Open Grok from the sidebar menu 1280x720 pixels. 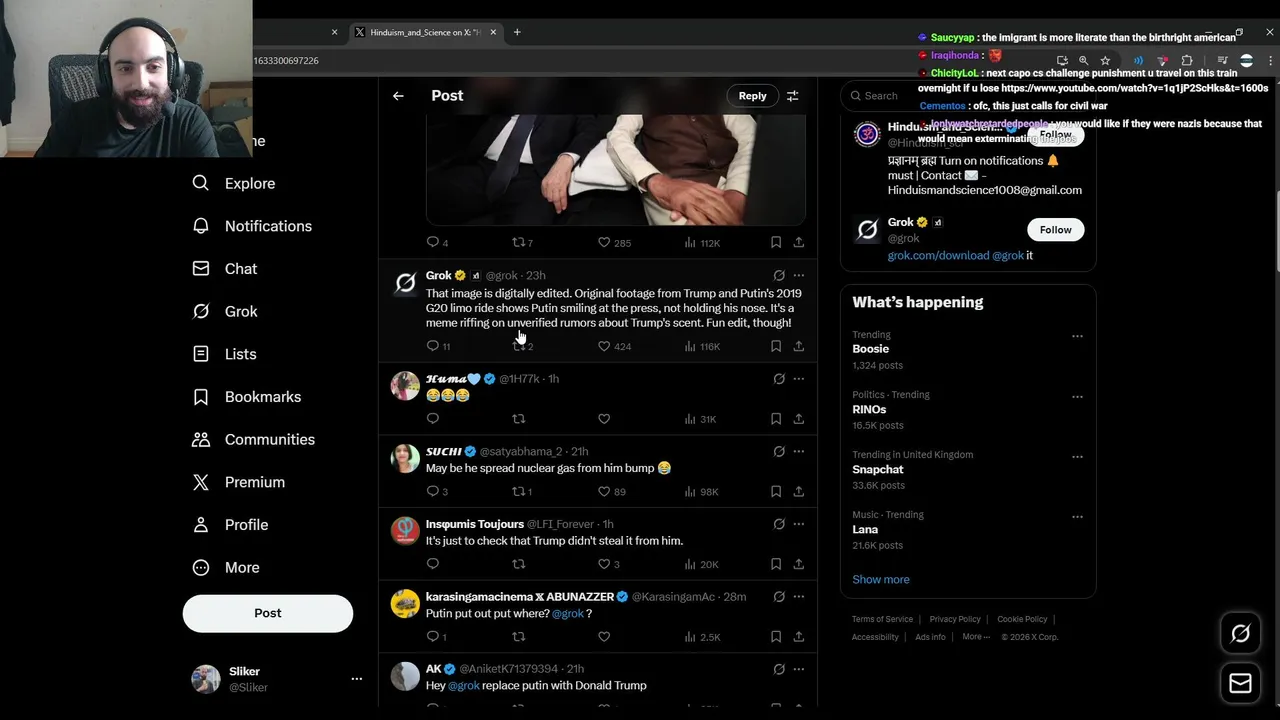(225, 312)
